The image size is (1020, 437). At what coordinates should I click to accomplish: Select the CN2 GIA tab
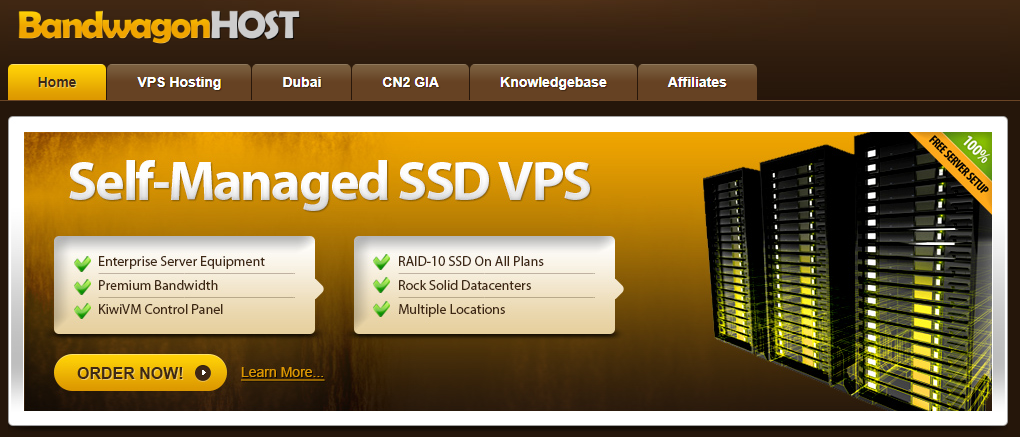point(410,83)
